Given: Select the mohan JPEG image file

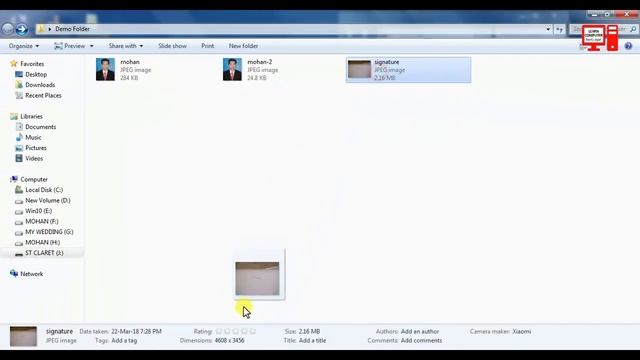Looking at the screenshot, I should pos(124,70).
